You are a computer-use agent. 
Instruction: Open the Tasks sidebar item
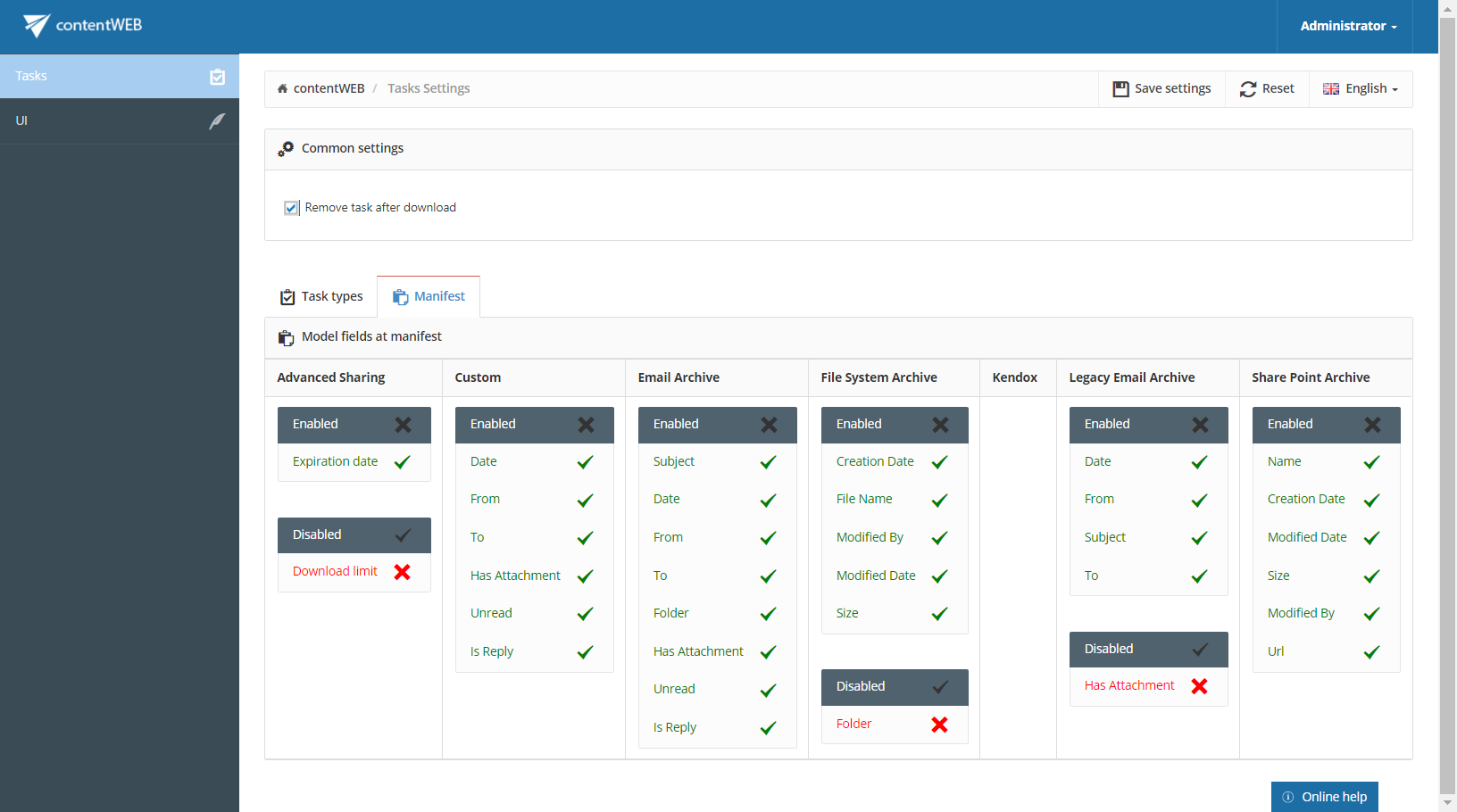click(120, 76)
